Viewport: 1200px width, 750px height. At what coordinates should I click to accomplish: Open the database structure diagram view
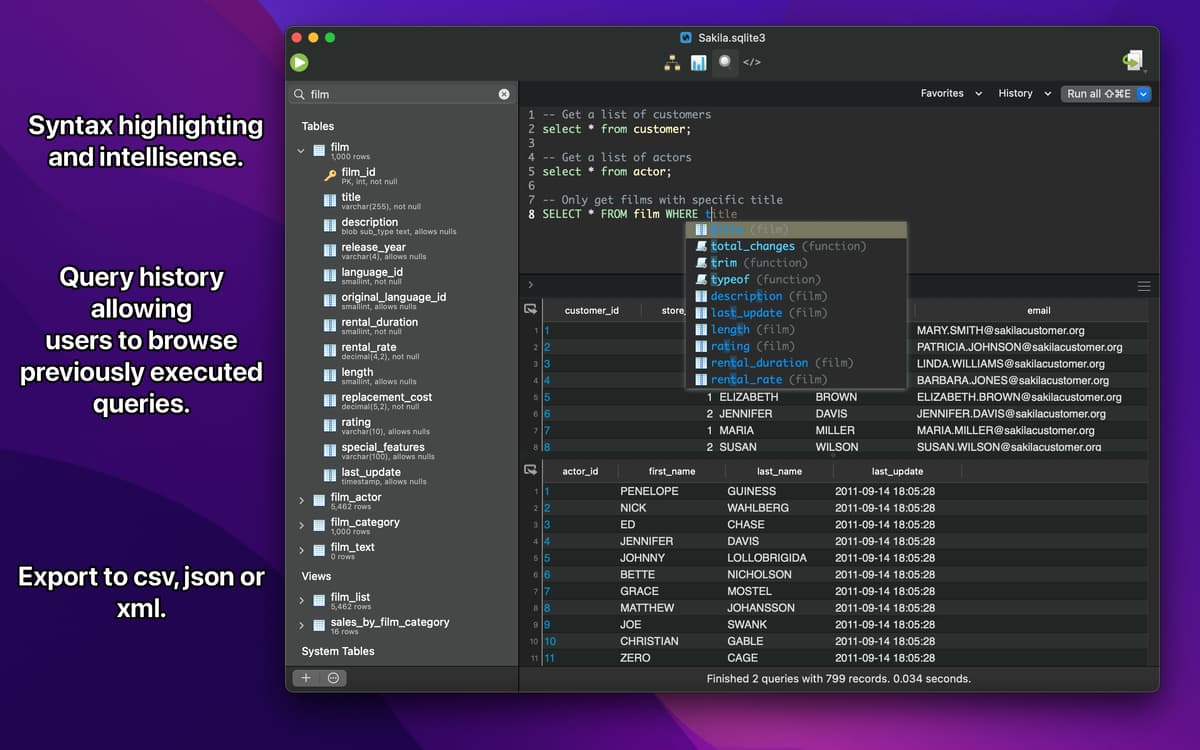point(672,63)
